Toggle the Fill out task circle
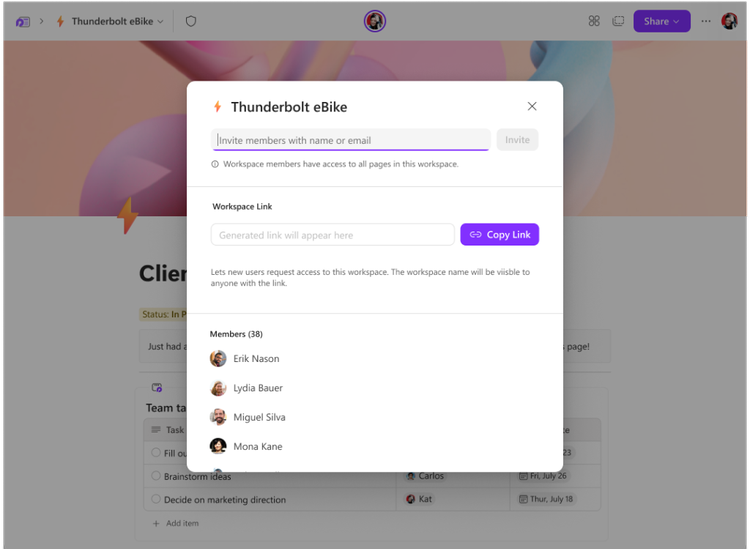750x549 pixels. [156, 452]
